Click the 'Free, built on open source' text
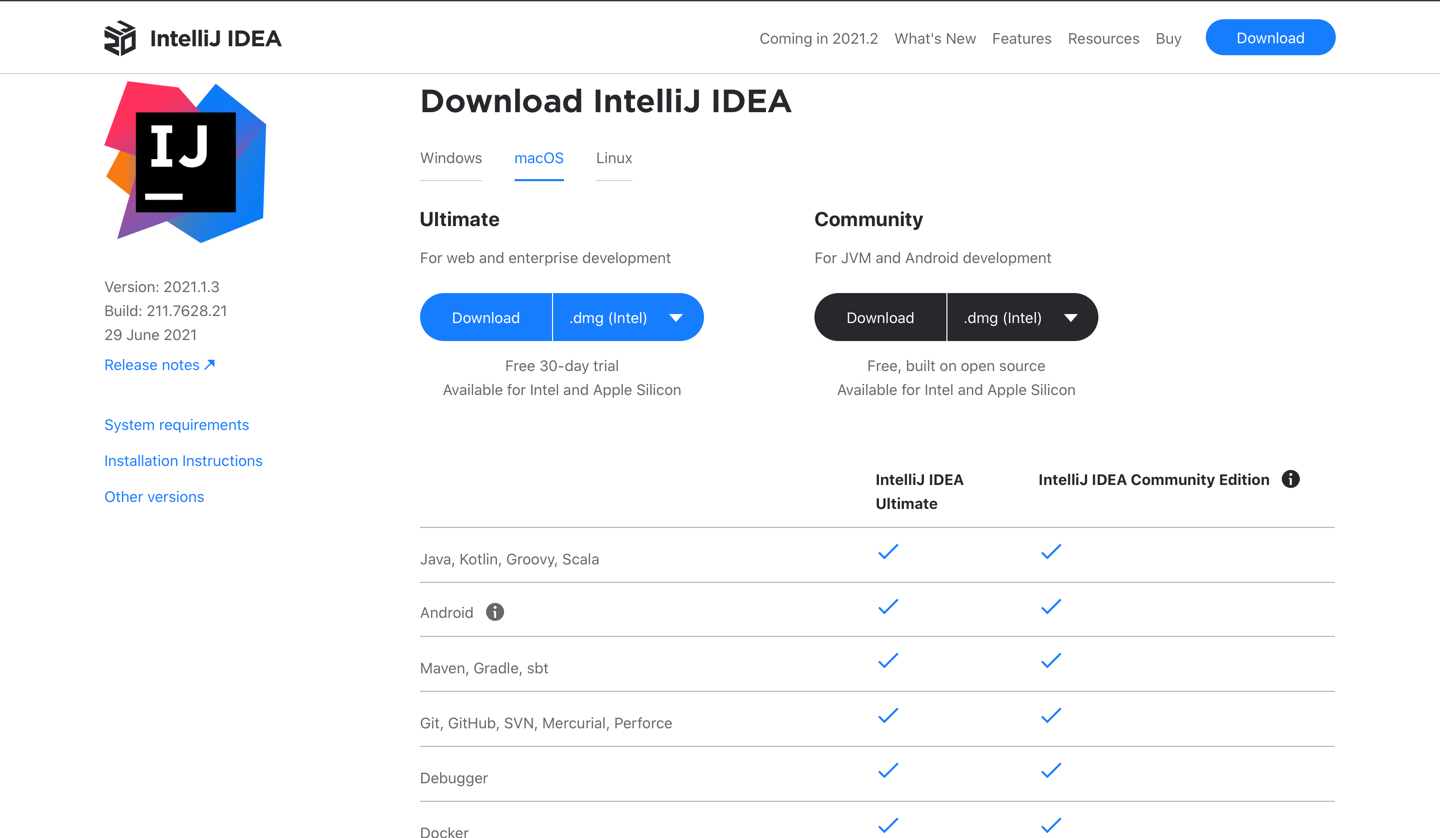 956,366
